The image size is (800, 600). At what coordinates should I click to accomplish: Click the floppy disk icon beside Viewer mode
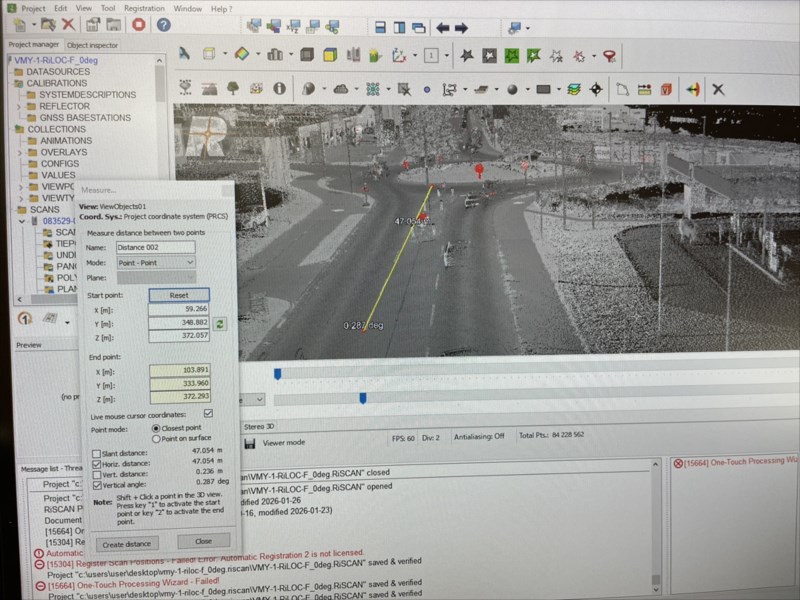point(249,442)
